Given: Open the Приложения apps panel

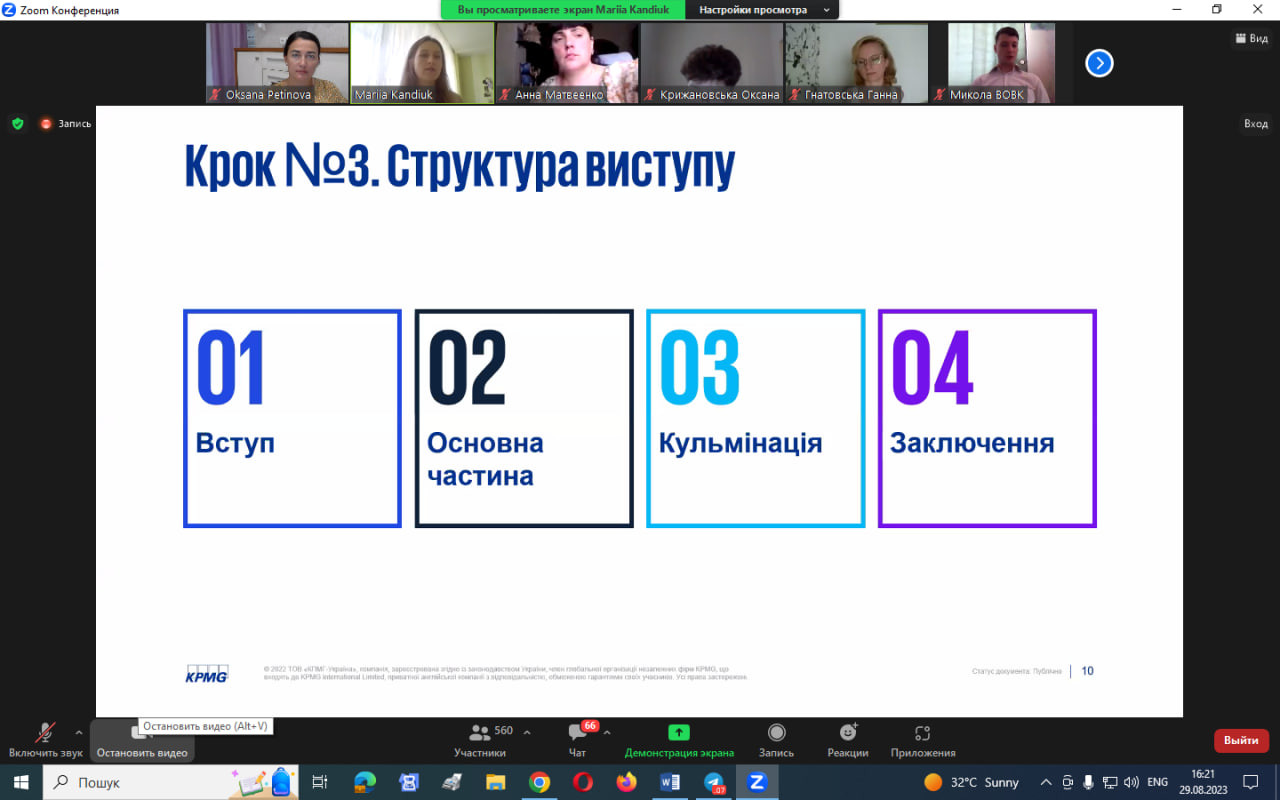Looking at the screenshot, I should pos(922,740).
